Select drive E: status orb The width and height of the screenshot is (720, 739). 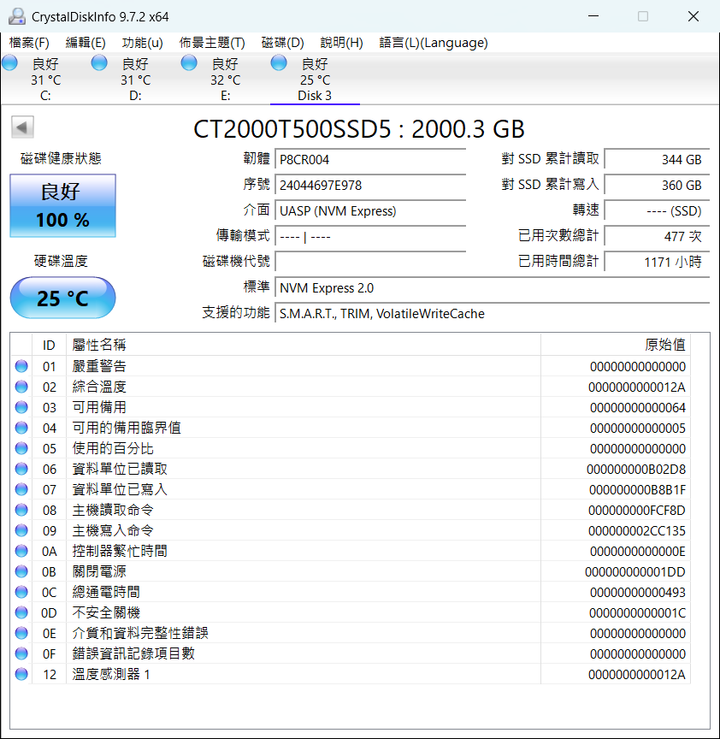(189, 64)
